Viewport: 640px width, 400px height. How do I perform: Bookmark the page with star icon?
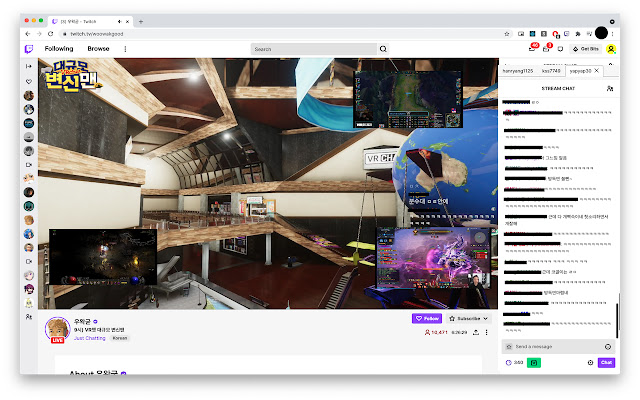(x=507, y=34)
